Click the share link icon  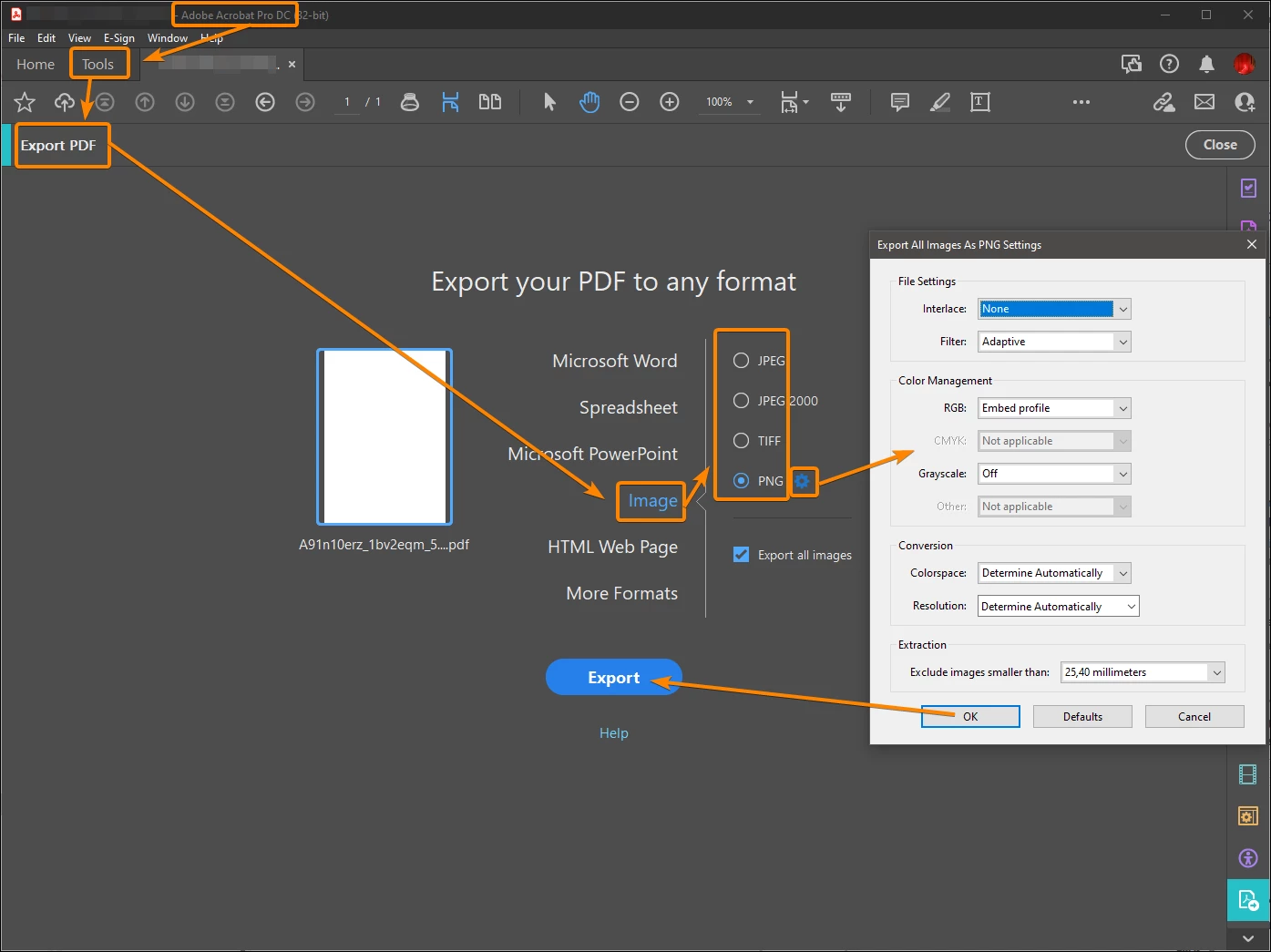pyautogui.click(x=1164, y=102)
